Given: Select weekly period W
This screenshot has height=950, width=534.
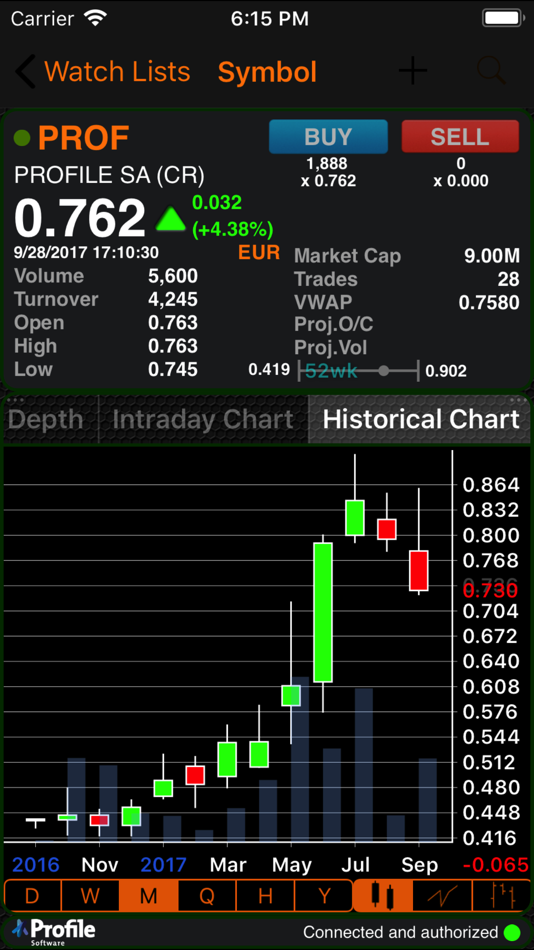Looking at the screenshot, I should point(90,895).
